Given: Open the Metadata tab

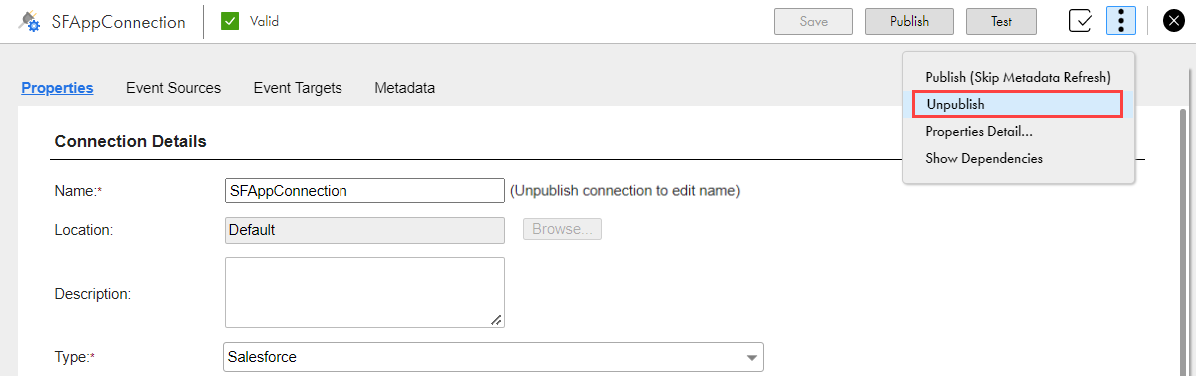Looking at the screenshot, I should click(x=404, y=88).
